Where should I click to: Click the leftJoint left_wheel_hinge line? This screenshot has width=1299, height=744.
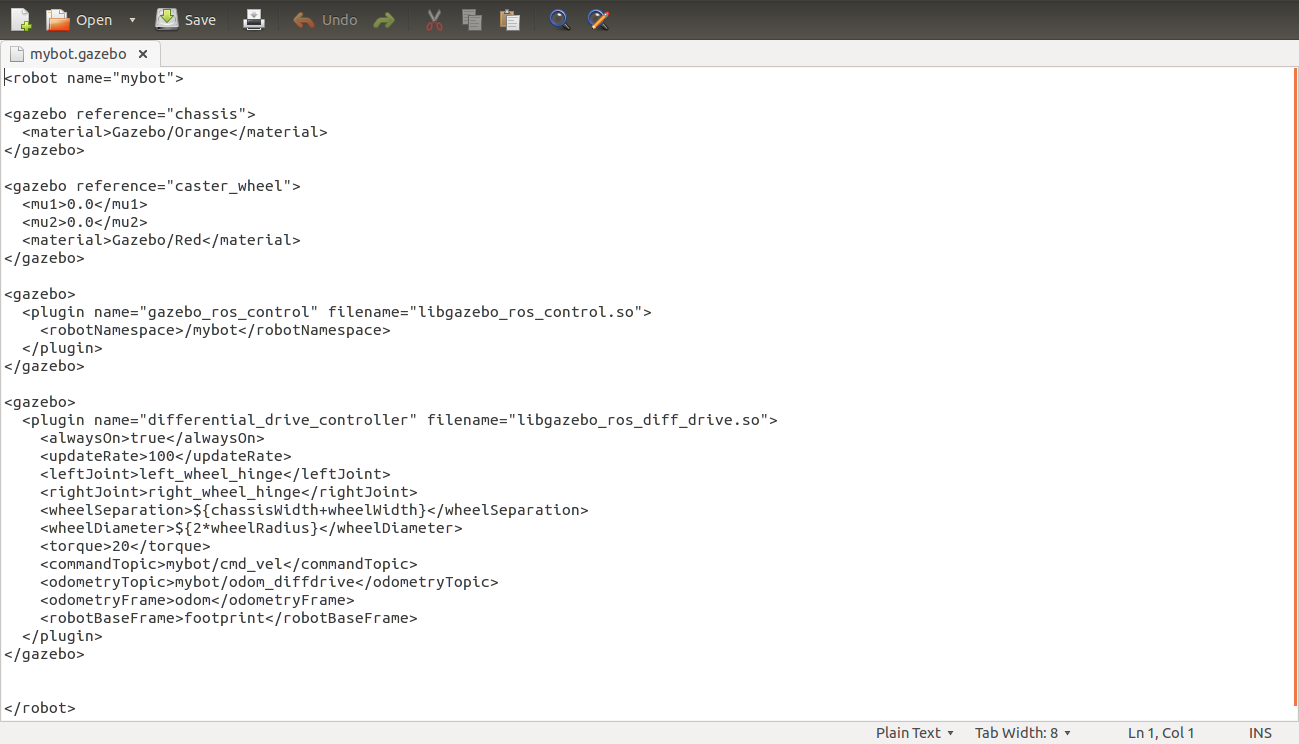click(x=215, y=474)
